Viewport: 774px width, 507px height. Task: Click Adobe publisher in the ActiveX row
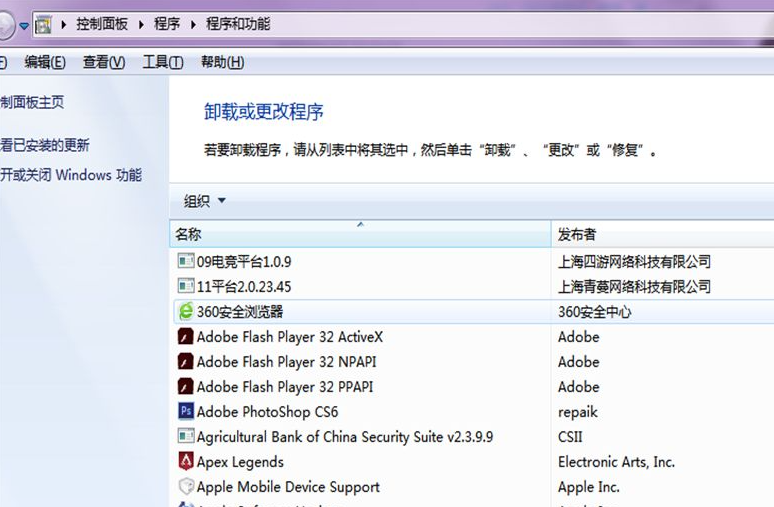(579, 337)
